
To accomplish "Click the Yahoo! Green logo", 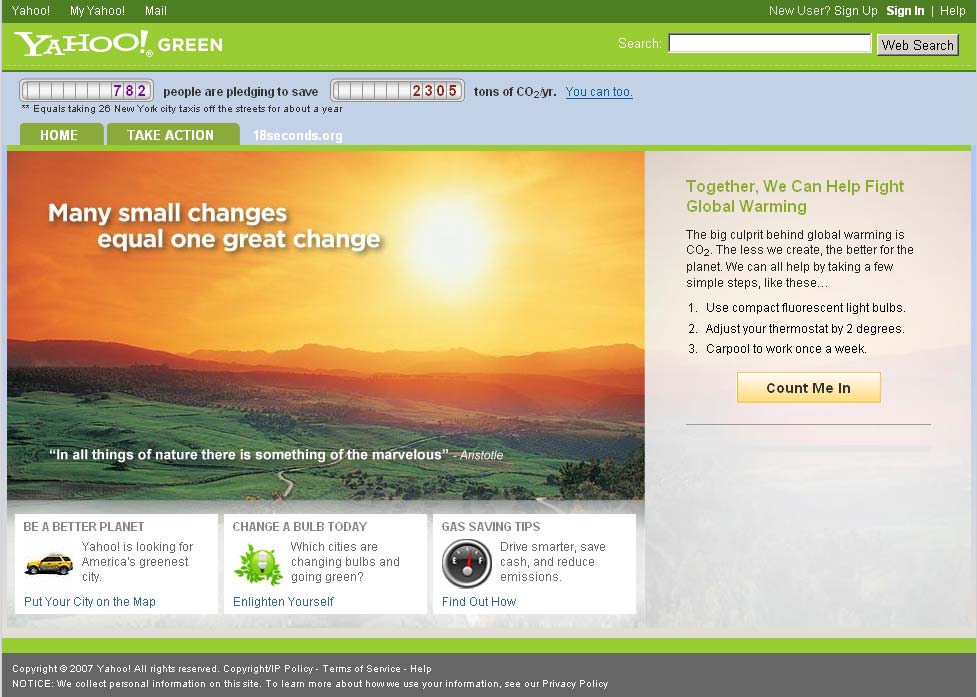I will point(118,44).
